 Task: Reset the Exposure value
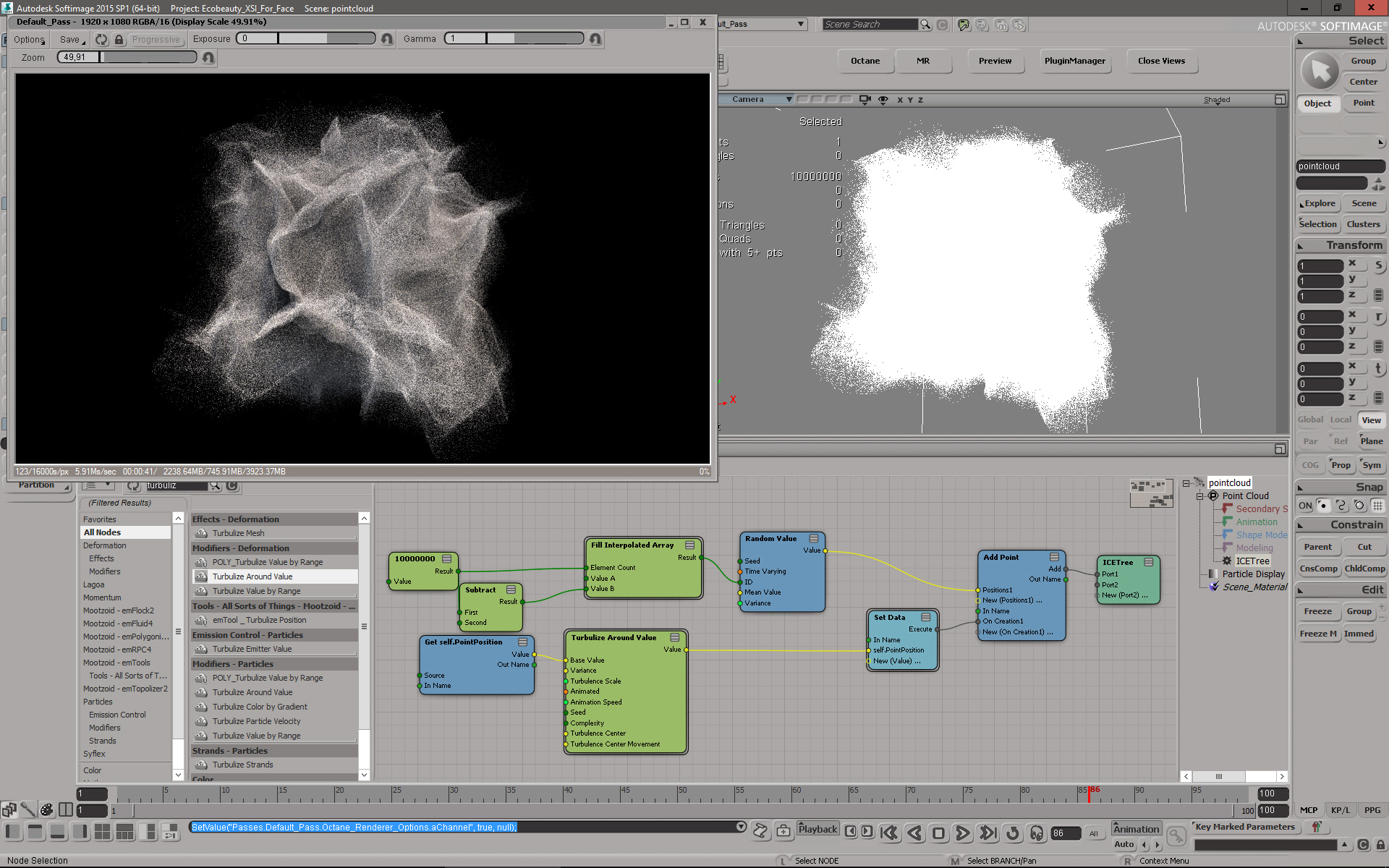[x=387, y=39]
